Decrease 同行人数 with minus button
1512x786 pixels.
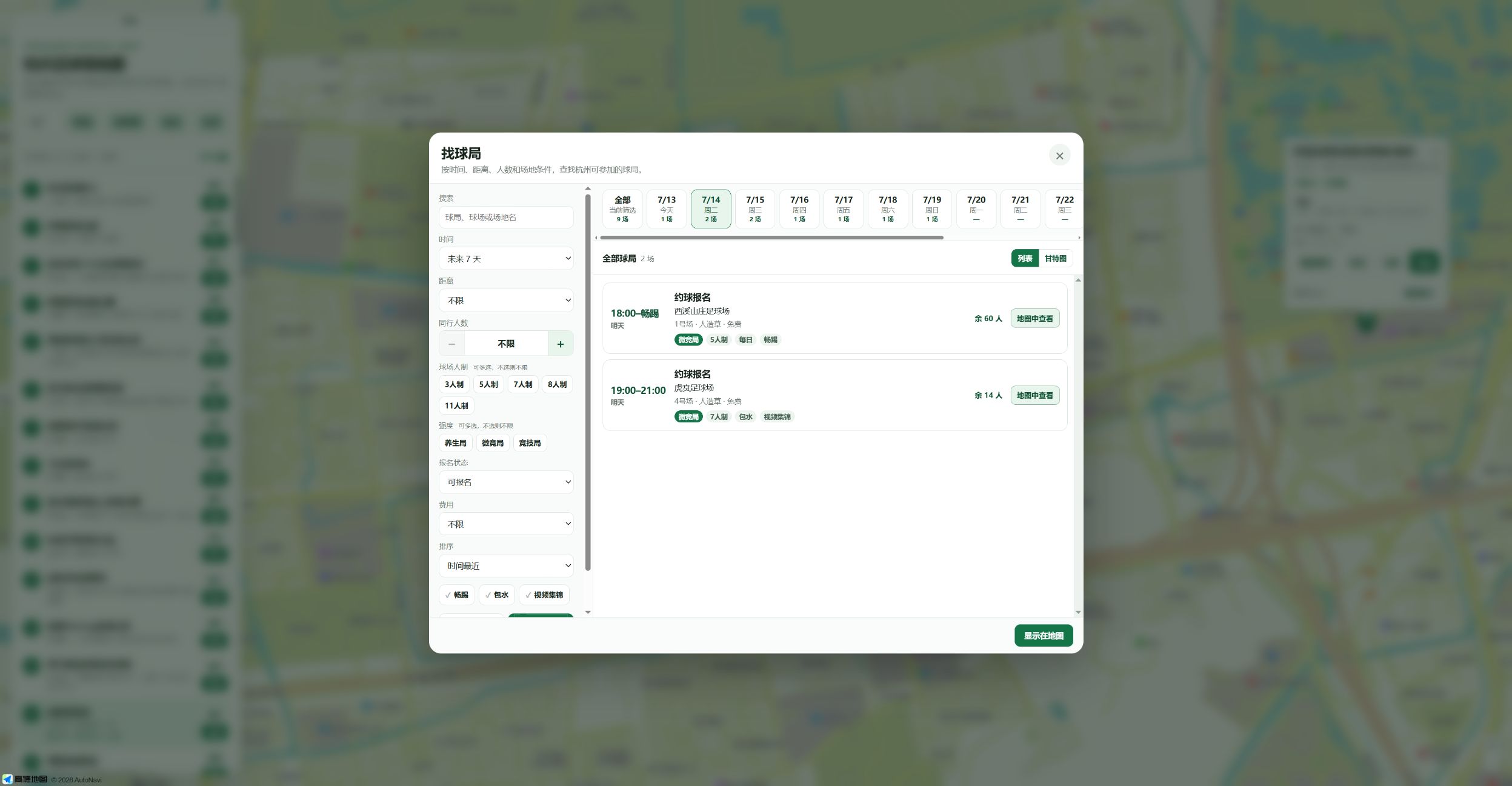coord(452,344)
